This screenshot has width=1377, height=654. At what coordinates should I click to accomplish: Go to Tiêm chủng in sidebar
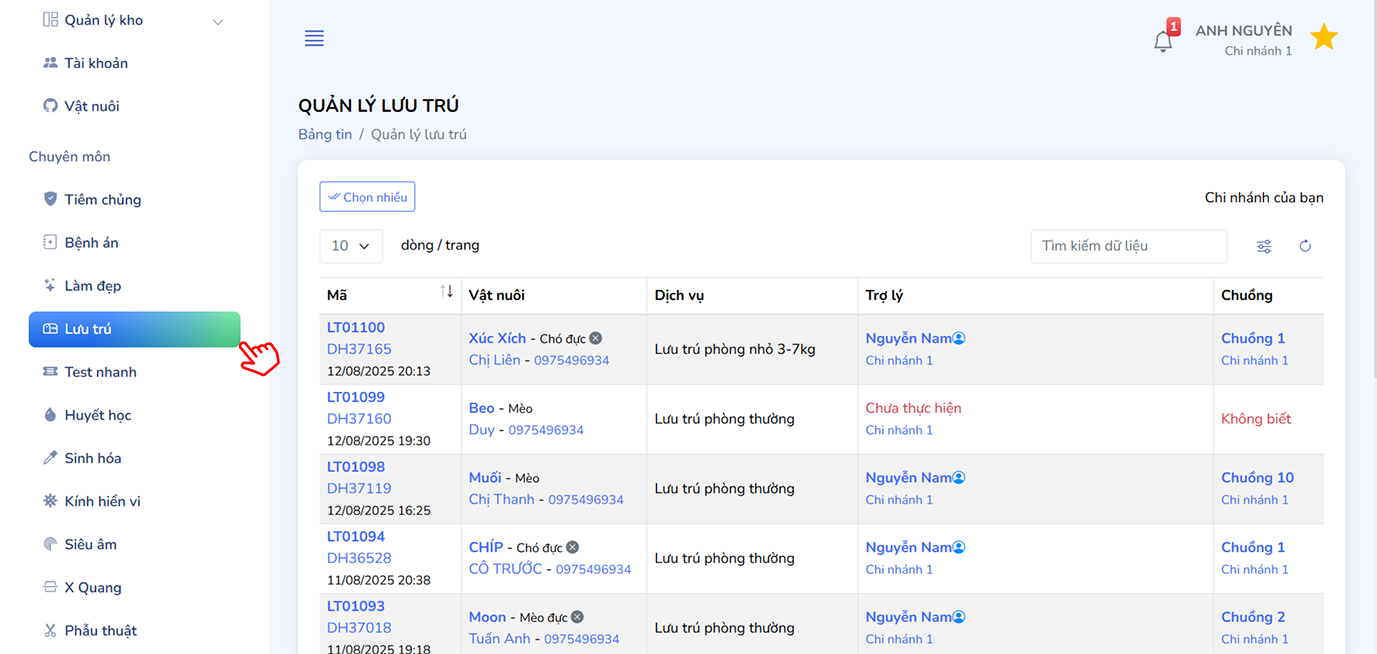click(102, 200)
